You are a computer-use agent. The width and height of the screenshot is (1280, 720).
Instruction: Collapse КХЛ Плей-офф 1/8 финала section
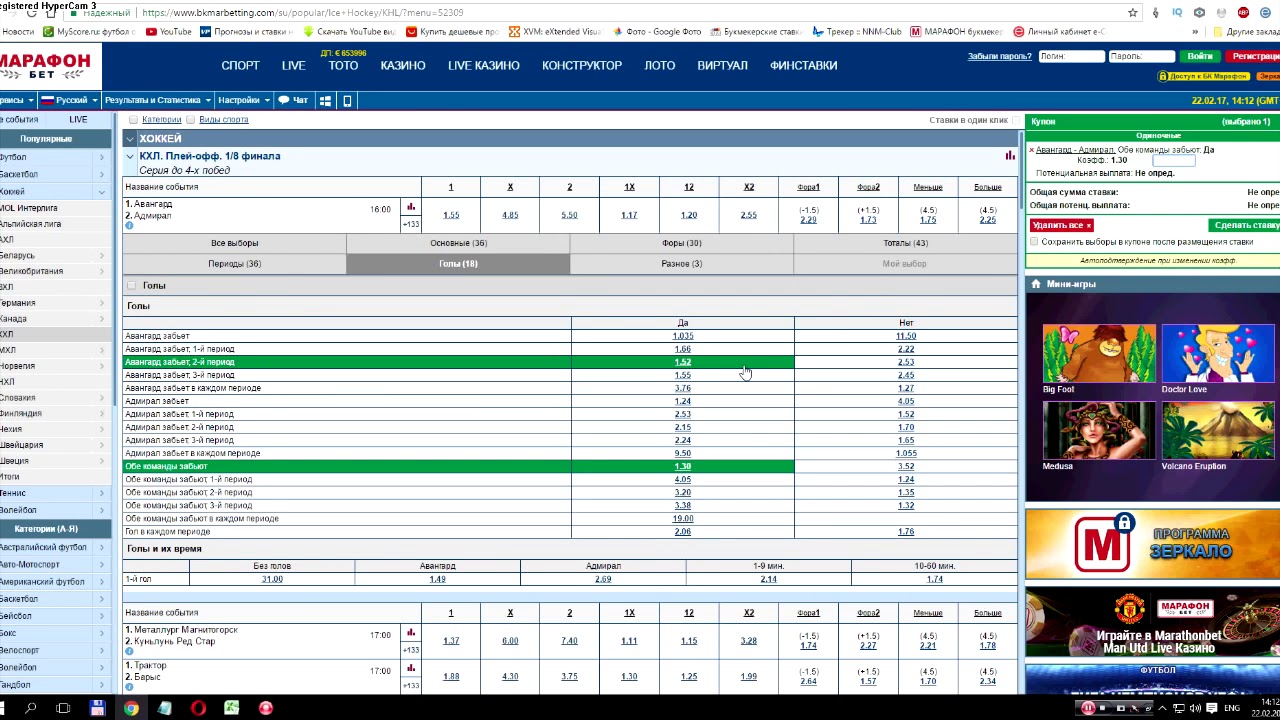[x=129, y=156]
